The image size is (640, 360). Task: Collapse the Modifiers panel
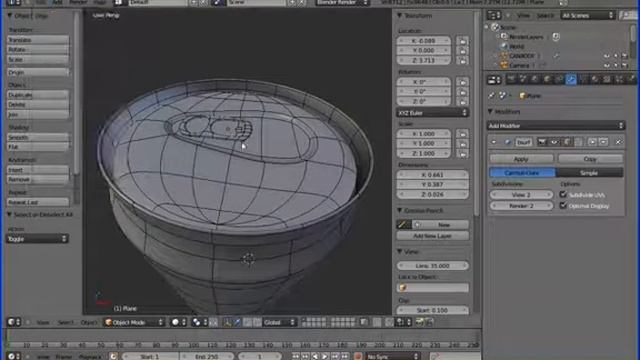[490, 111]
